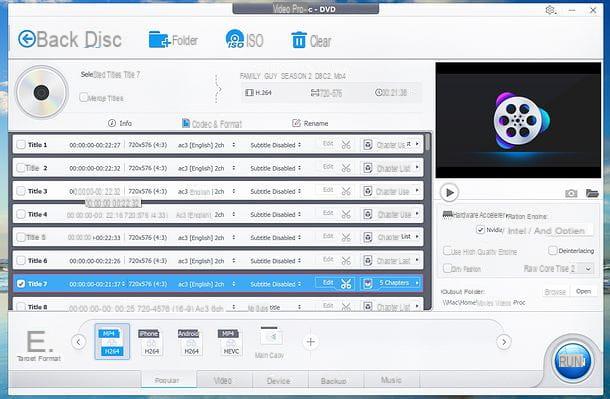Click the Folder add-source icon
Viewport: 610px width, 399px height.
159,40
